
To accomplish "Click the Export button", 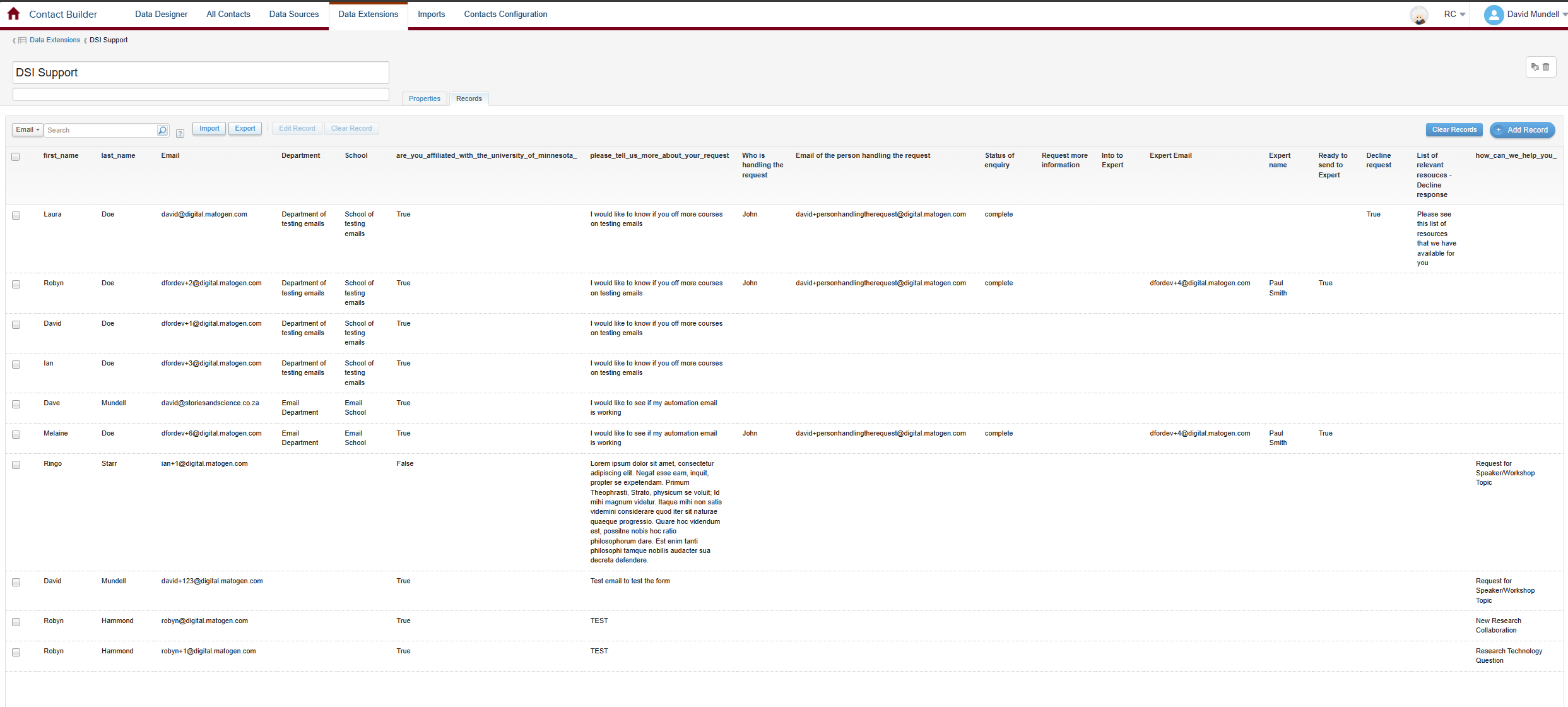I will click(x=245, y=129).
